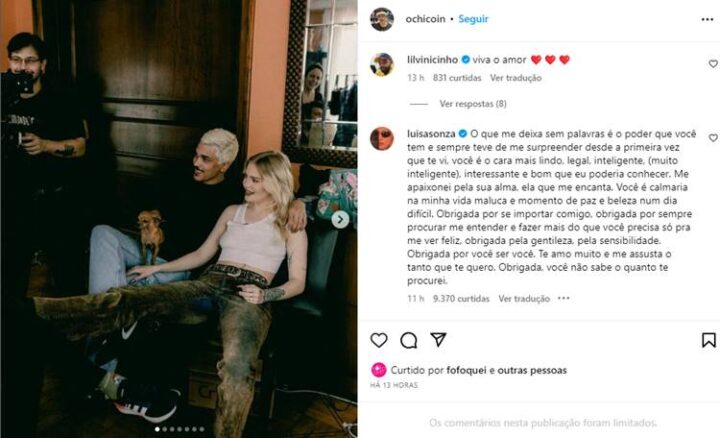Advance carousel with next arrow
Viewport: 720px width, 438px height.
[340, 219]
